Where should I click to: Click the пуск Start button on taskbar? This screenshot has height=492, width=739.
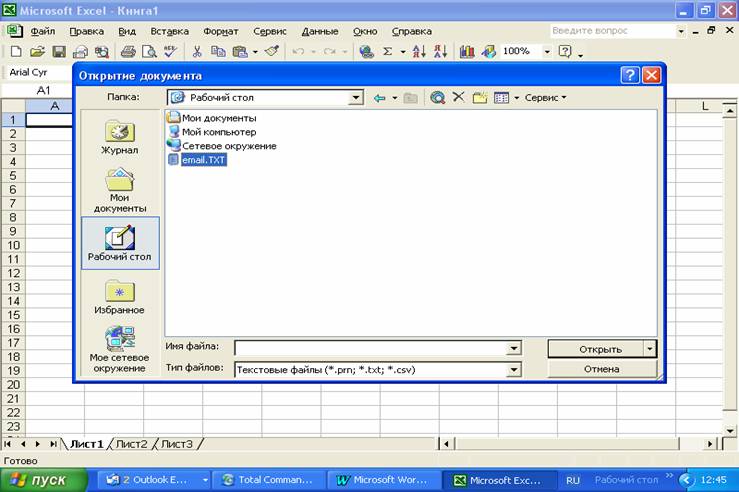click(40, 480)
